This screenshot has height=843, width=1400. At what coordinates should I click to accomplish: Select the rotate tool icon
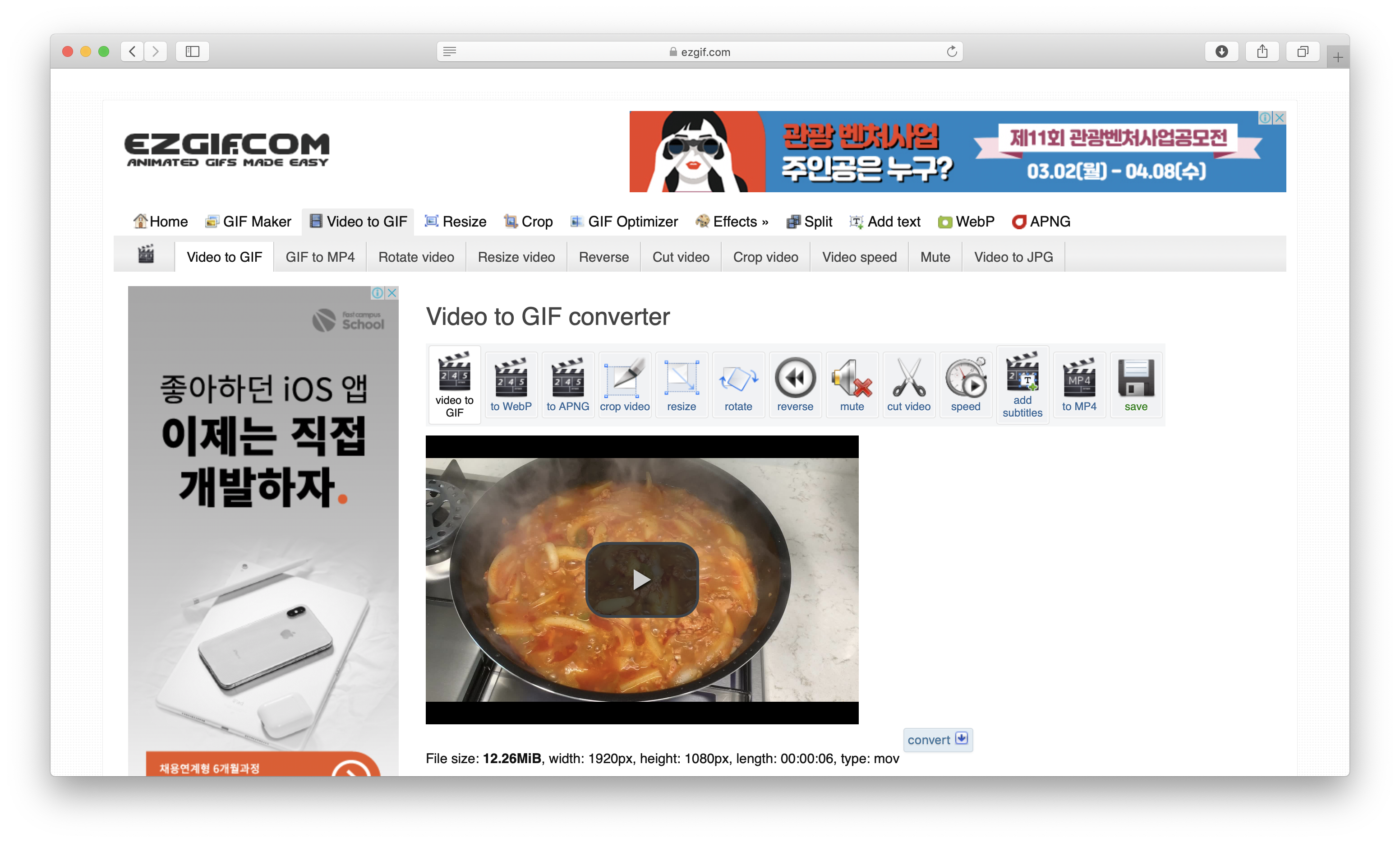(x=738, y=384)
